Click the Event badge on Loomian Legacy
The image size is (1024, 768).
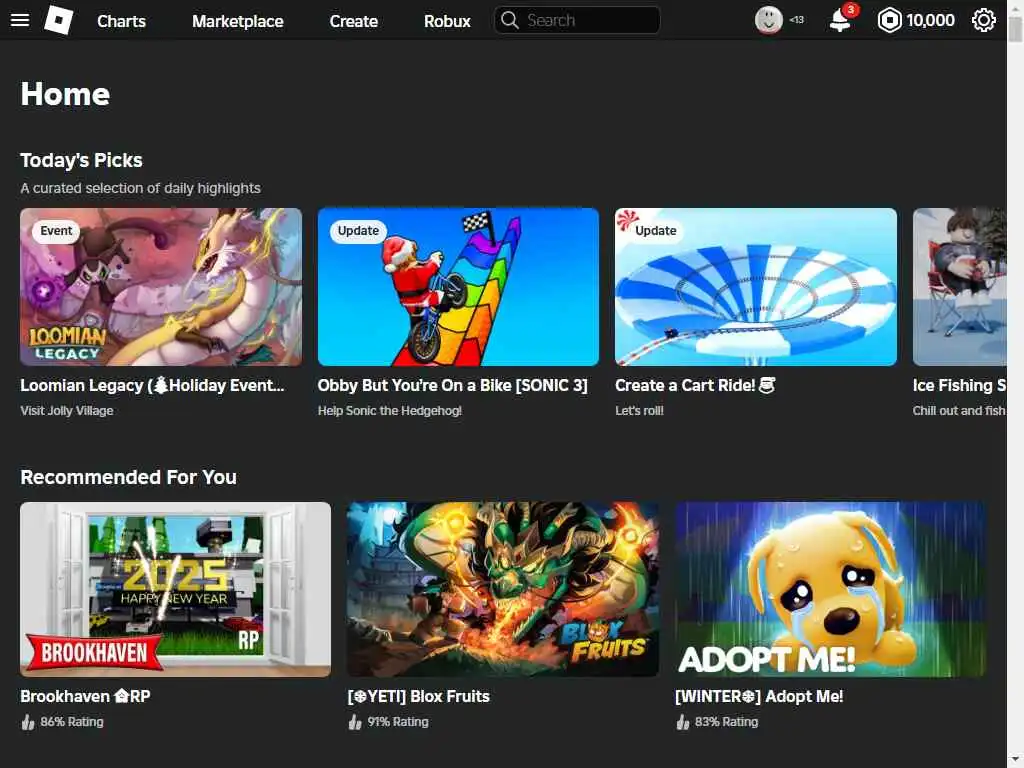(56, 231)
